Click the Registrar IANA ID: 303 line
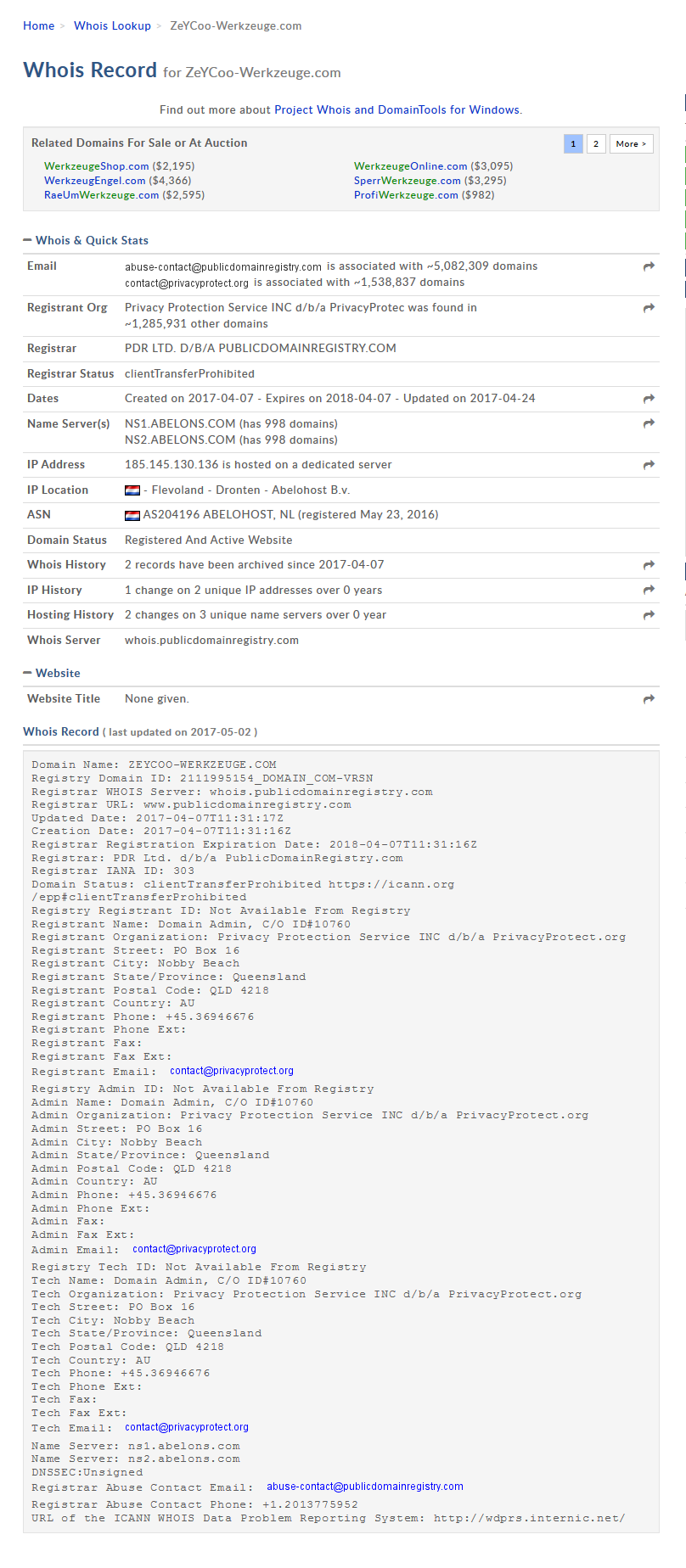The image size is (686, 1568). [x=113, y=871]
